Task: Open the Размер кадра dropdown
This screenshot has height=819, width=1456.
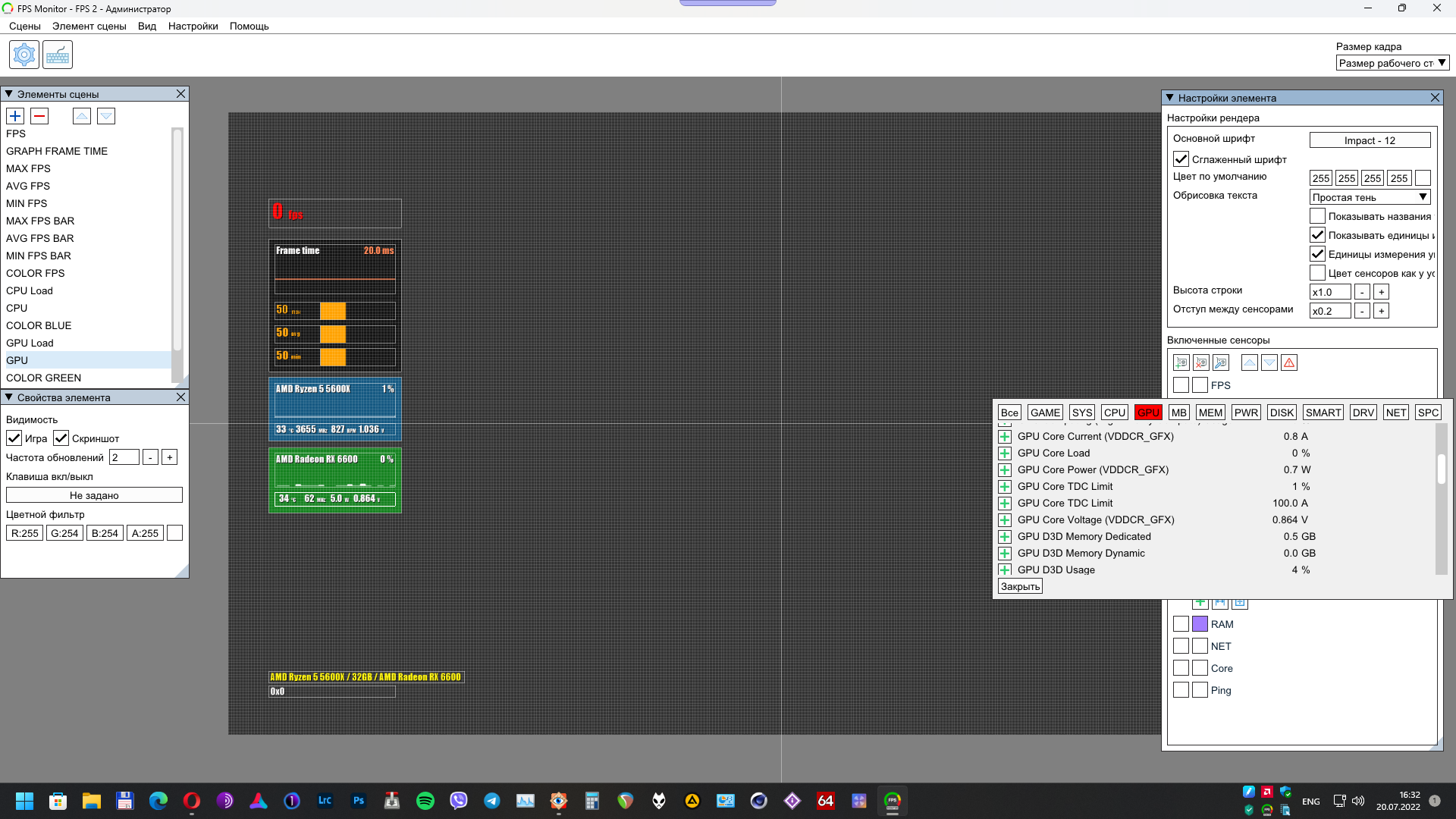Action: point(1392,63)
